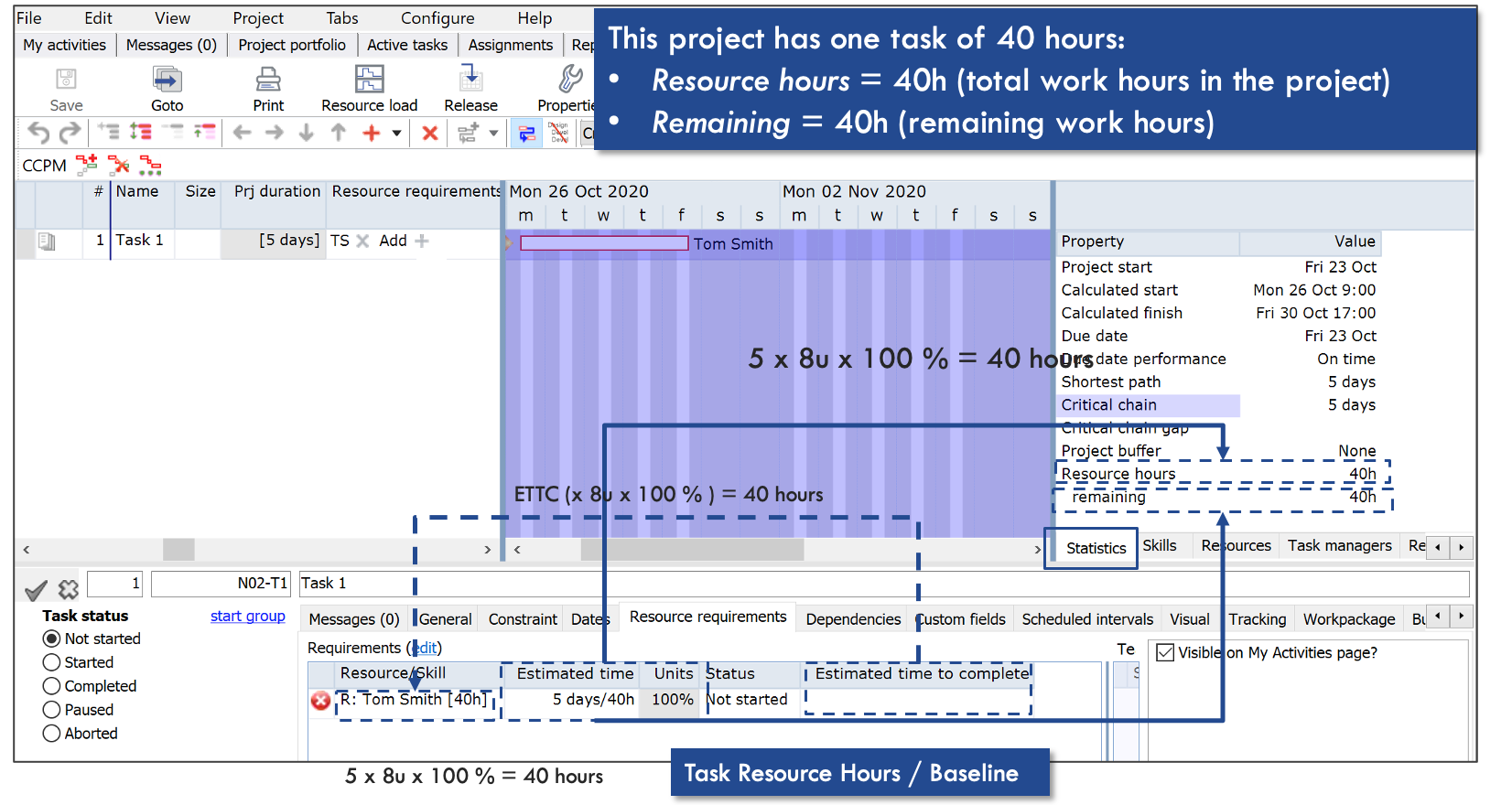Open the Dependencies tab
The image size is (1512, 805).
click(853, 619)
